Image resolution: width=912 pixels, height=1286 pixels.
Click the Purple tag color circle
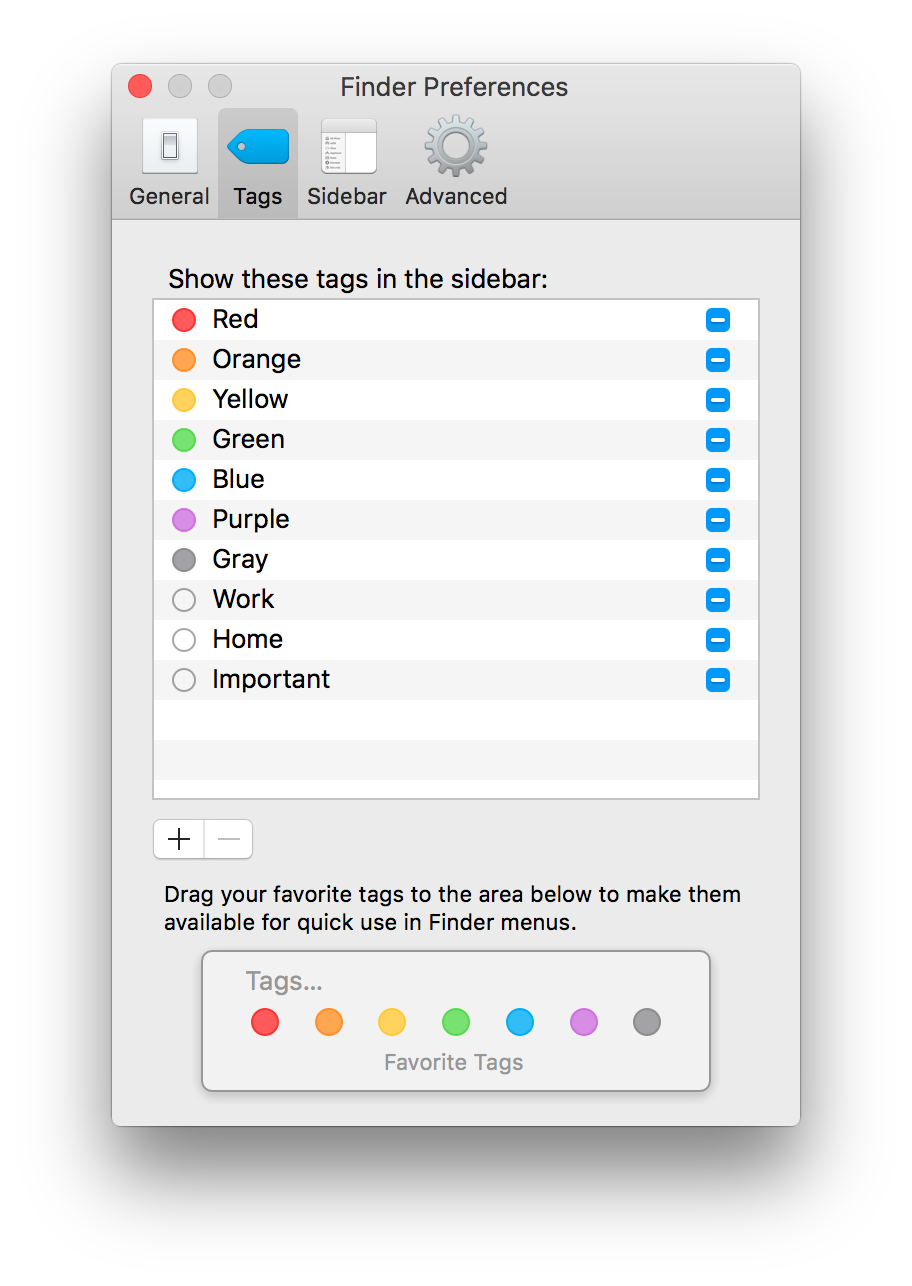(x=184, y=519)
